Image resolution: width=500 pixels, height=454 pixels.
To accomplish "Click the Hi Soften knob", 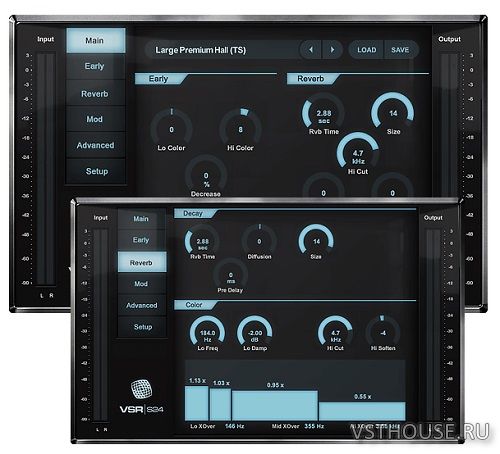I will [x=383, y=333].
